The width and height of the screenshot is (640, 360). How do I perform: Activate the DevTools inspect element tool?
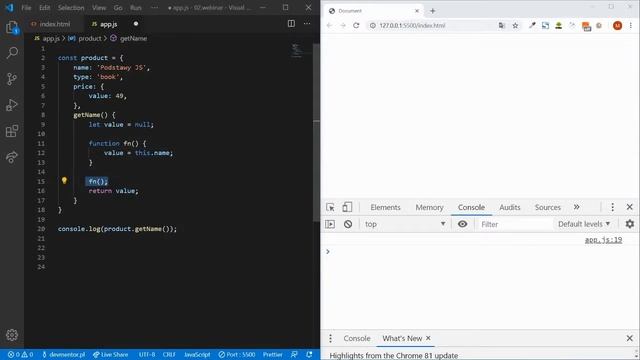pos(330,207)
